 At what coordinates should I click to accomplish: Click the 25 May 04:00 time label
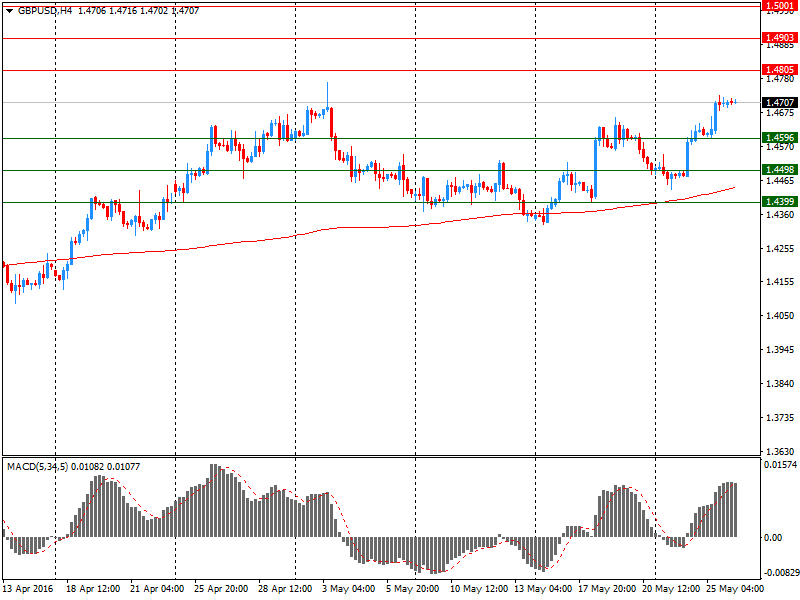pos(735,589)
